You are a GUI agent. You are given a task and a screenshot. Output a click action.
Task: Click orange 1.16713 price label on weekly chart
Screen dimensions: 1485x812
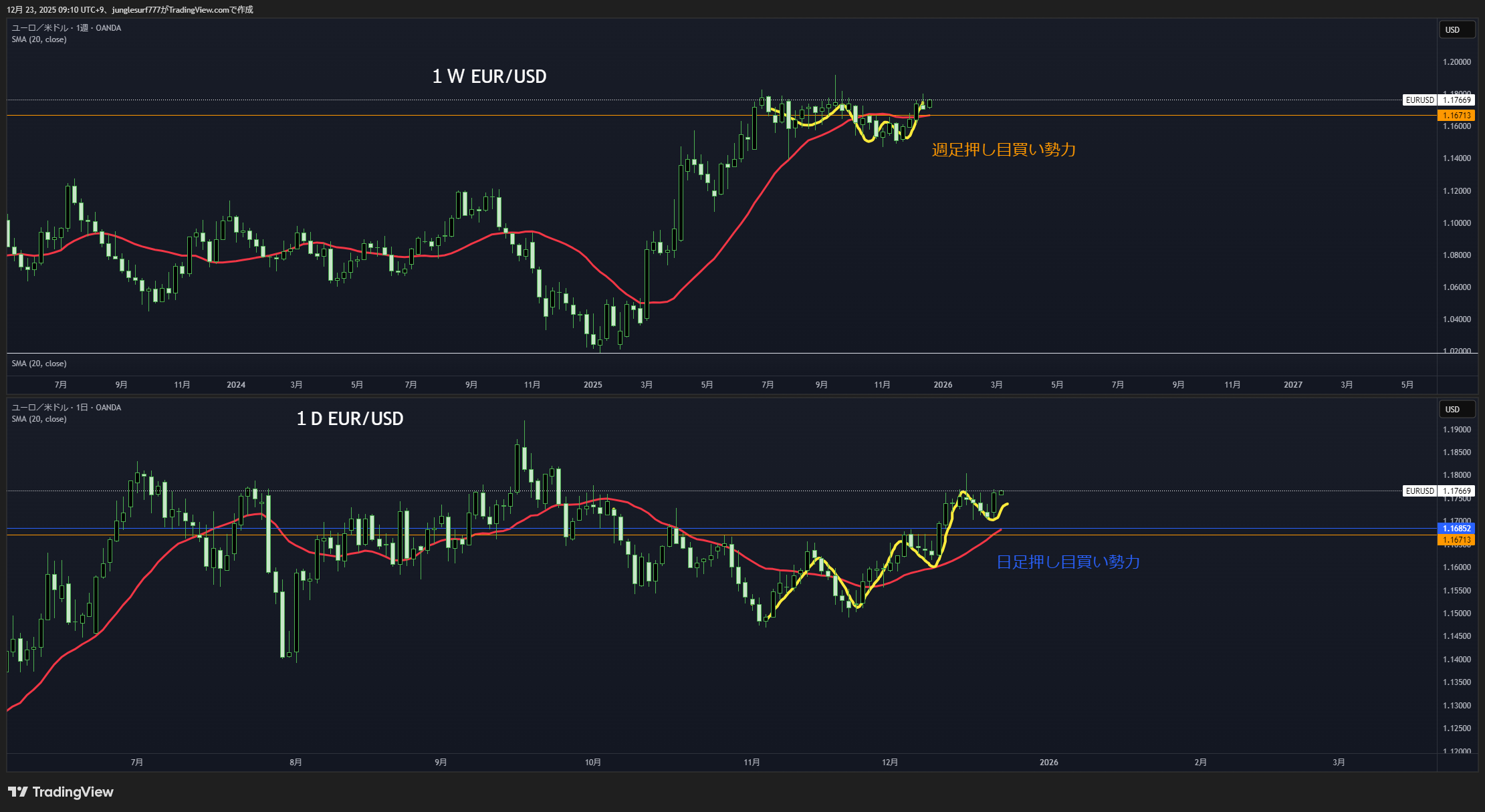[x=1456, y=116]
